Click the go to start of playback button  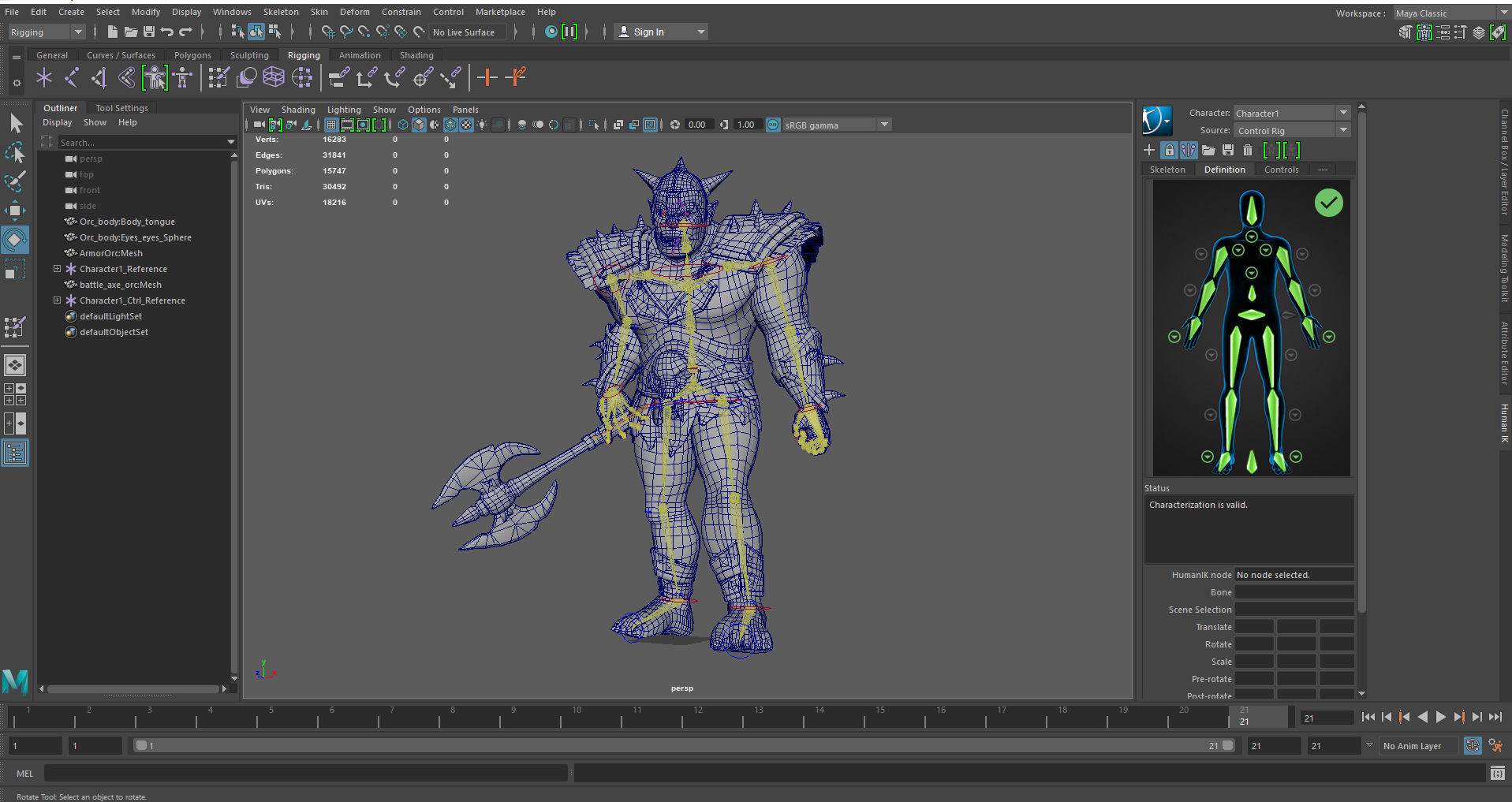point(1368,717)
